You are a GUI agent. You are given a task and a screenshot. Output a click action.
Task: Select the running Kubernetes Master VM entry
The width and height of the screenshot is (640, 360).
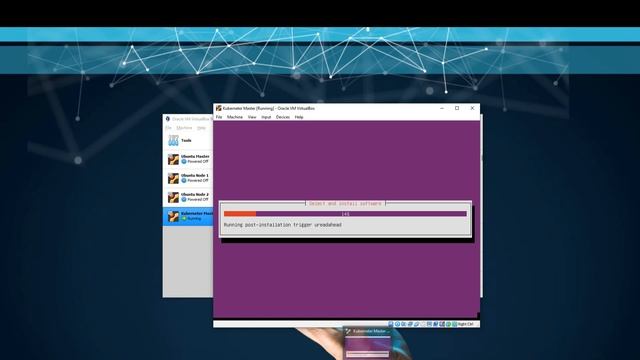[188, 216]
